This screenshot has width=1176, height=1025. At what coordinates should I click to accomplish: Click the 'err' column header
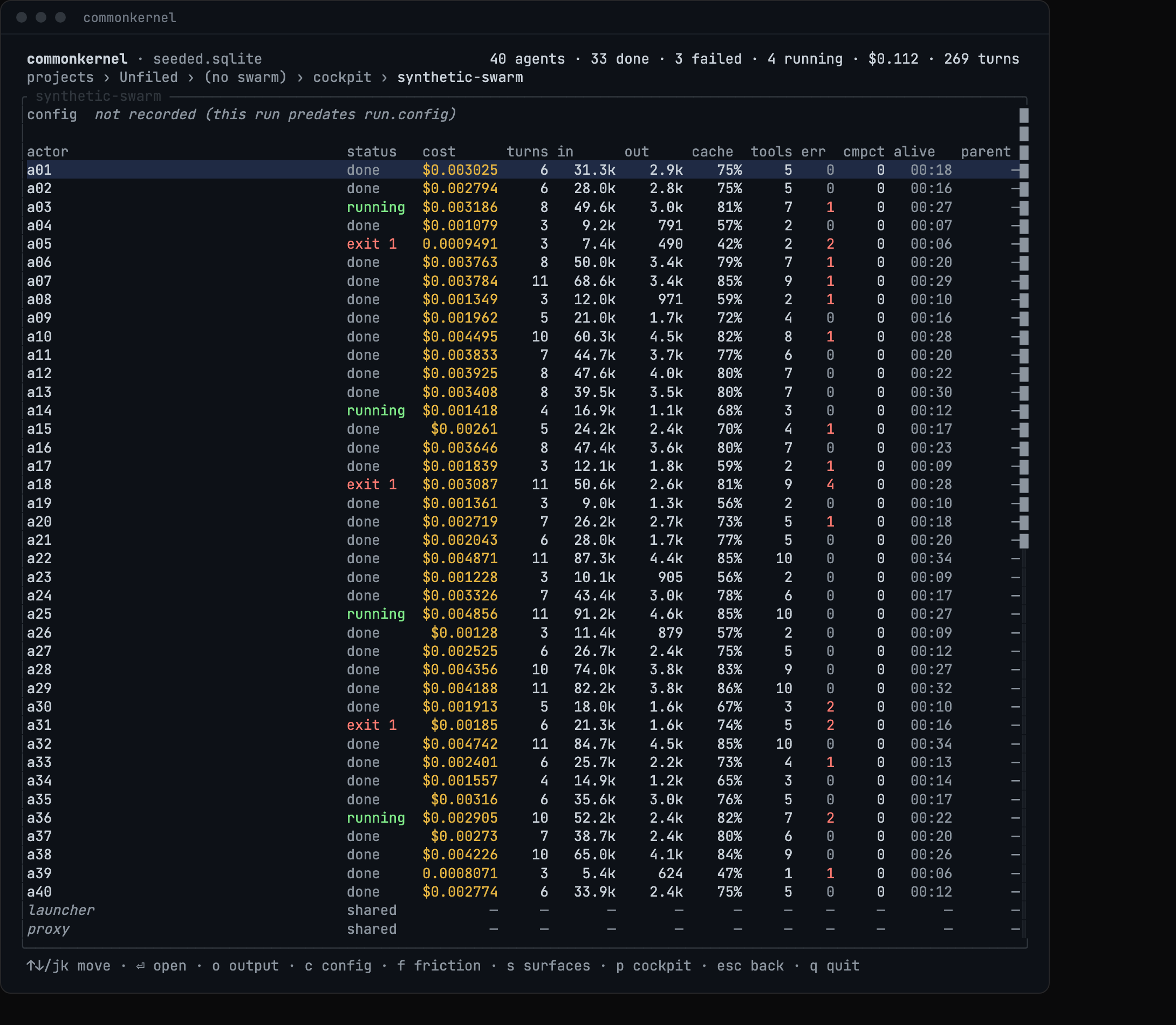(x=813, y=152)
